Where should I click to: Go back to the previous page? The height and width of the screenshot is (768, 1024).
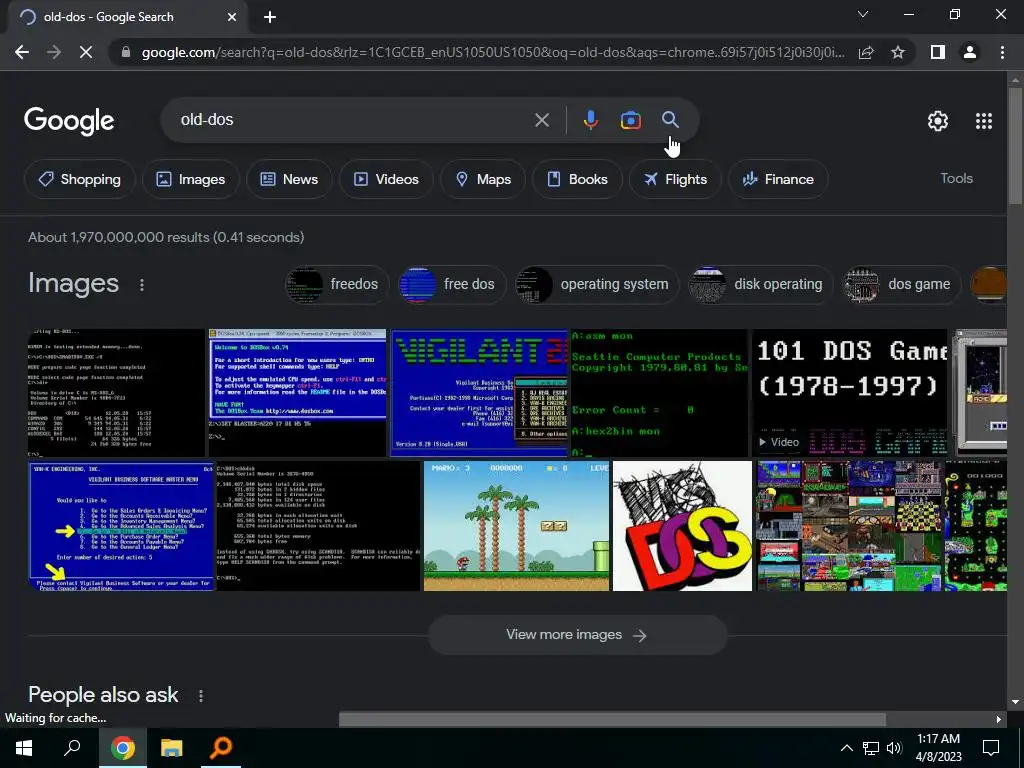click(22, 52)
